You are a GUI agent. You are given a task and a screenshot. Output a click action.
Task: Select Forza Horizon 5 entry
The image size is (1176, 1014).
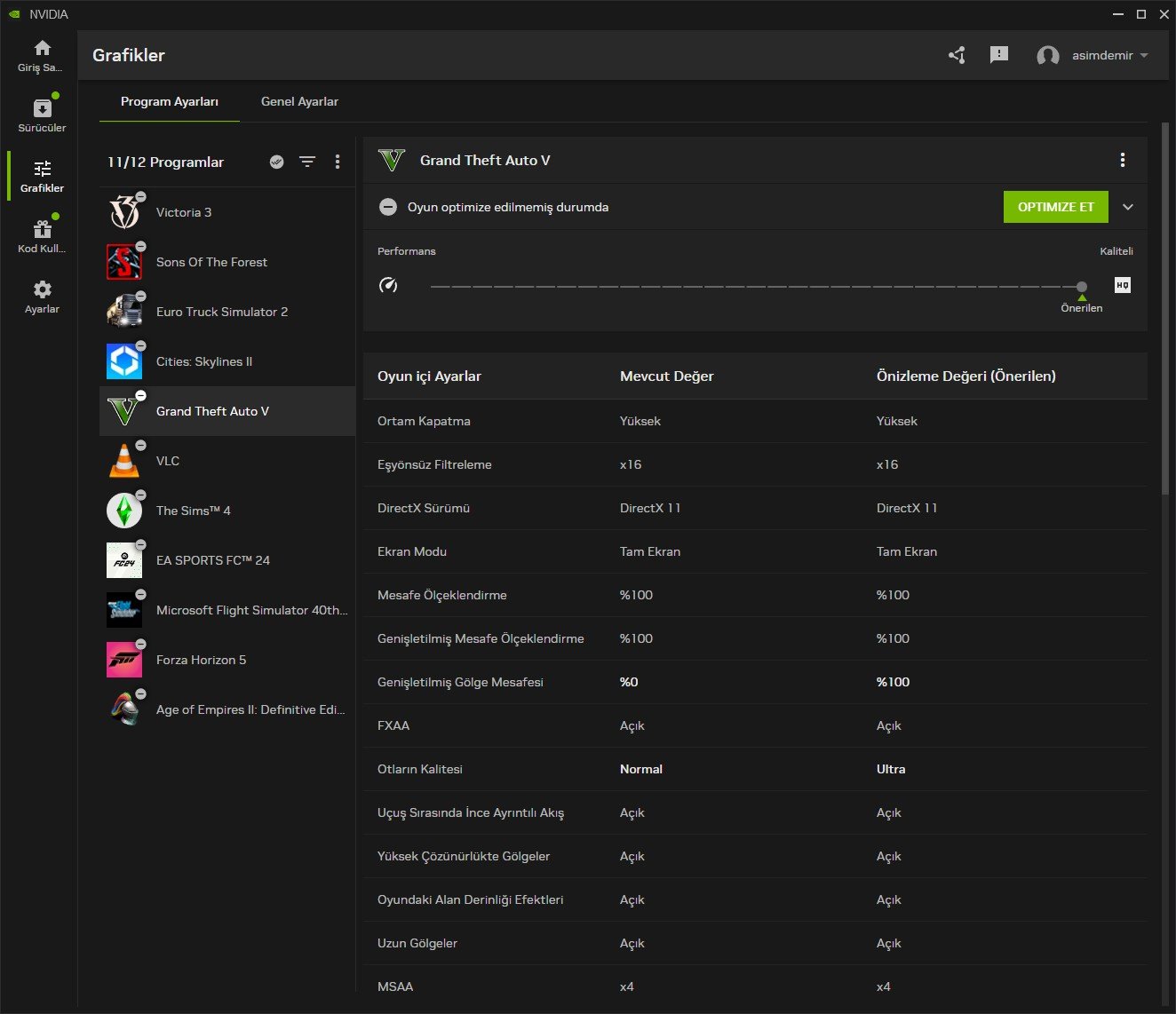pyautogui.click(x=227, y=660)
